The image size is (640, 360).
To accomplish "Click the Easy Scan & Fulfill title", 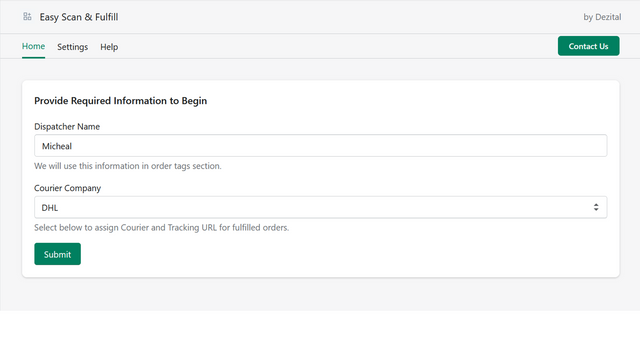I will coord(79,17).
